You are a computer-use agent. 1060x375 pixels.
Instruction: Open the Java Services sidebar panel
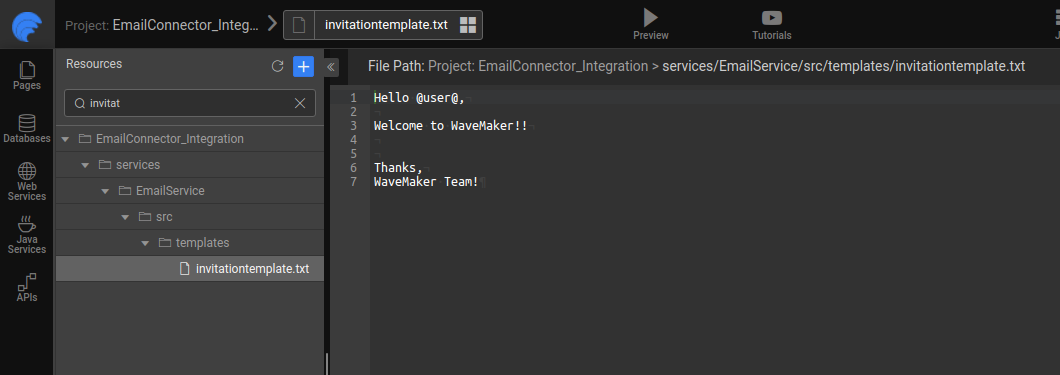pos(27,235)
